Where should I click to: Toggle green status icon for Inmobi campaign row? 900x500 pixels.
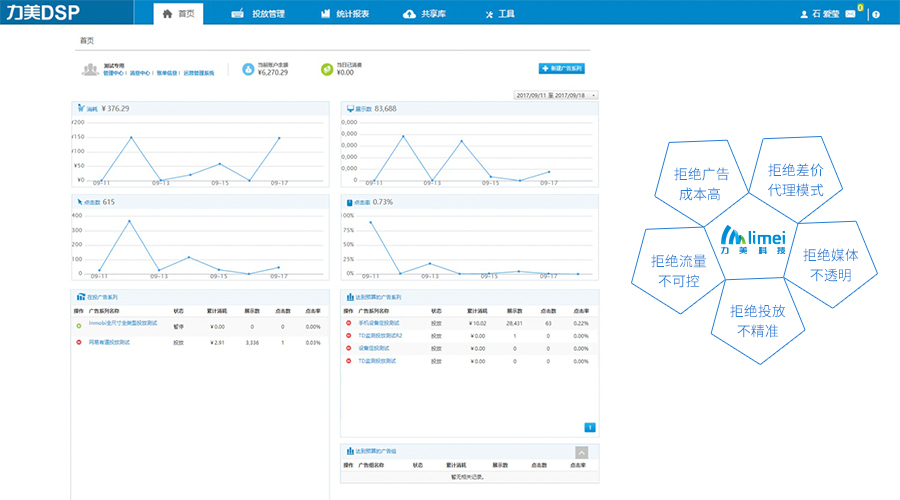click(x=79, y=326)
